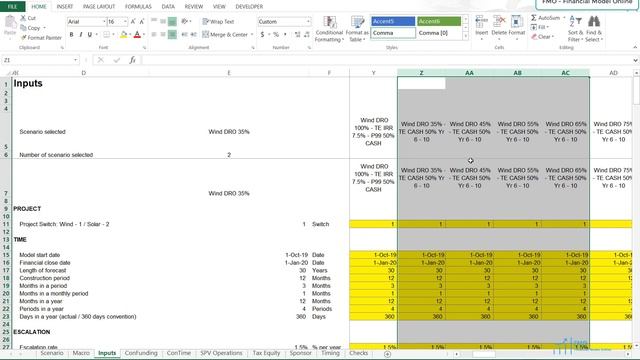Image resolution: width=640 pixels, height=360 pixels.
Task: Click the Copy button
Action: [x=30, y=28]
